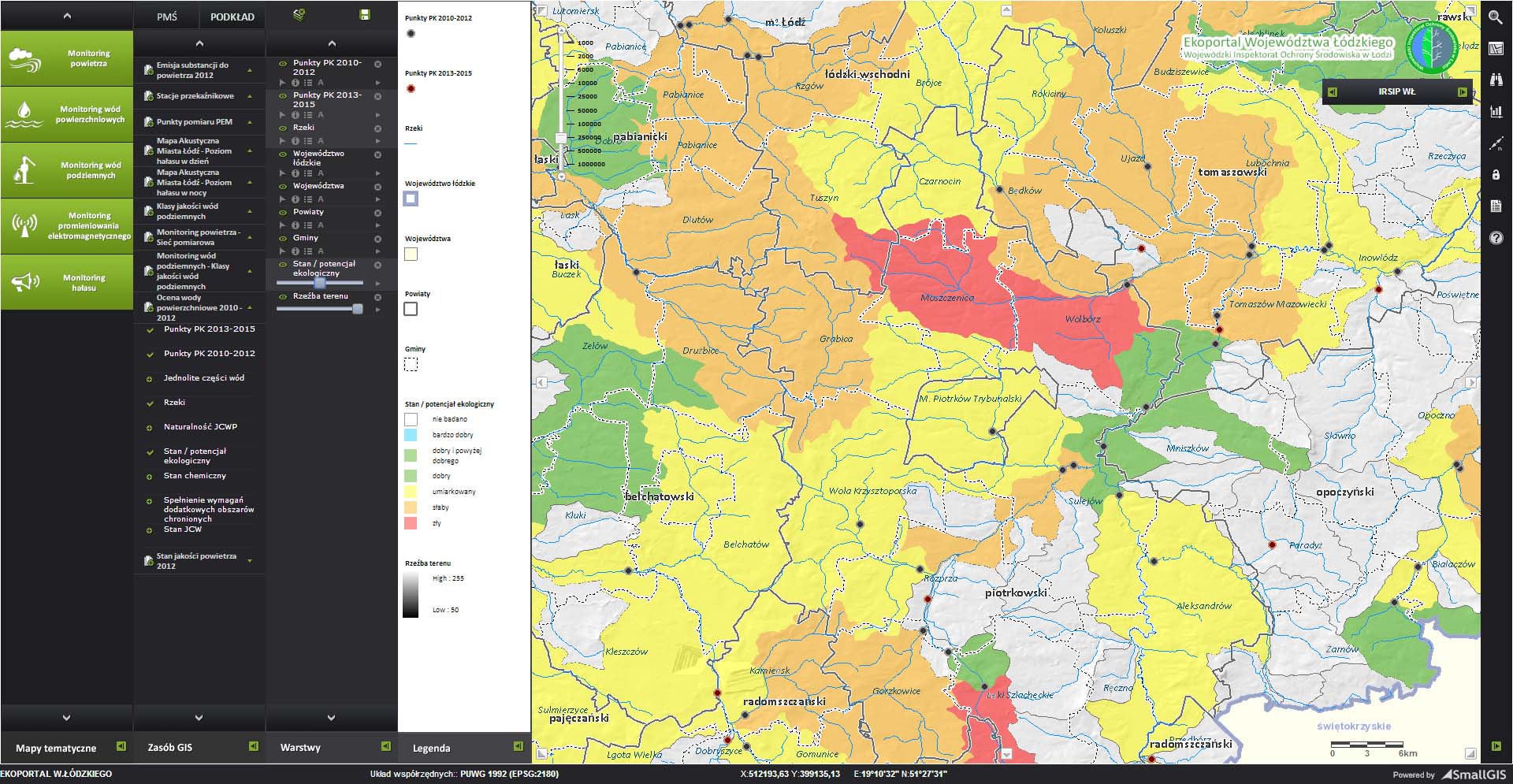This screenshot has height=784, width=1513.
Task: Expand Stan jakości powietrza 2012 group
Action: [250, 561]
